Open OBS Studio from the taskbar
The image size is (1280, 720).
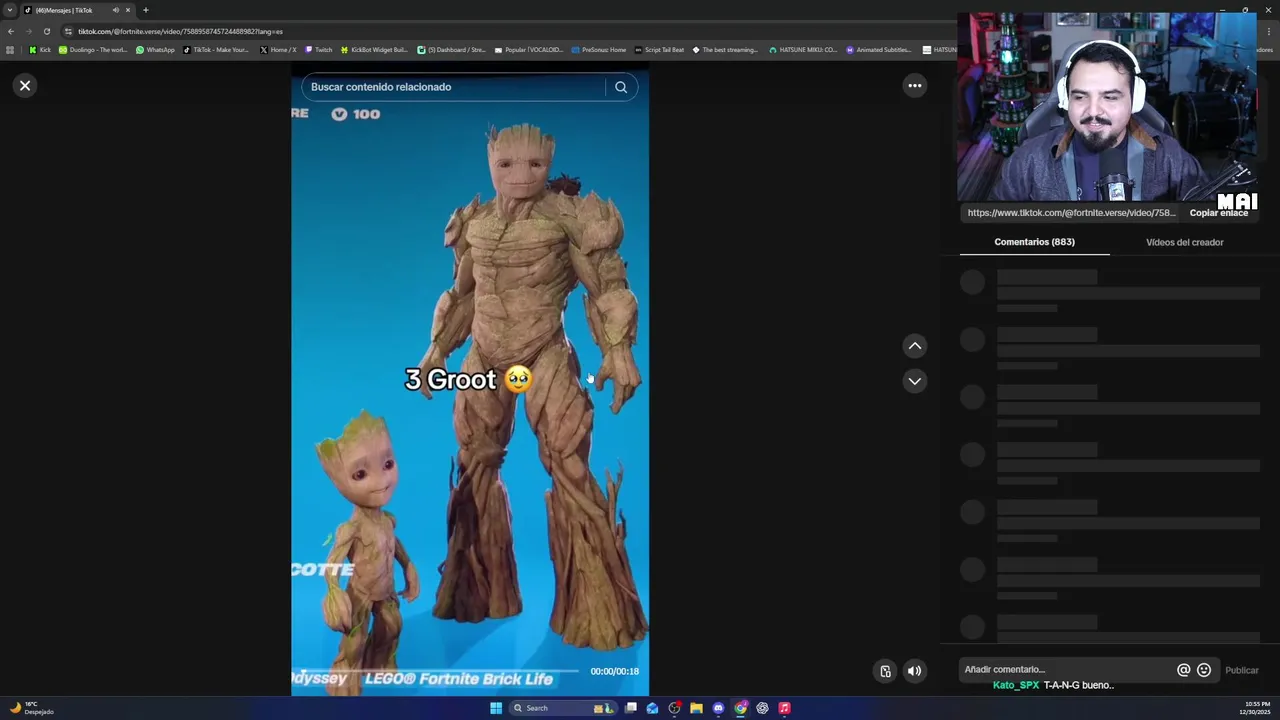[674, 708]
